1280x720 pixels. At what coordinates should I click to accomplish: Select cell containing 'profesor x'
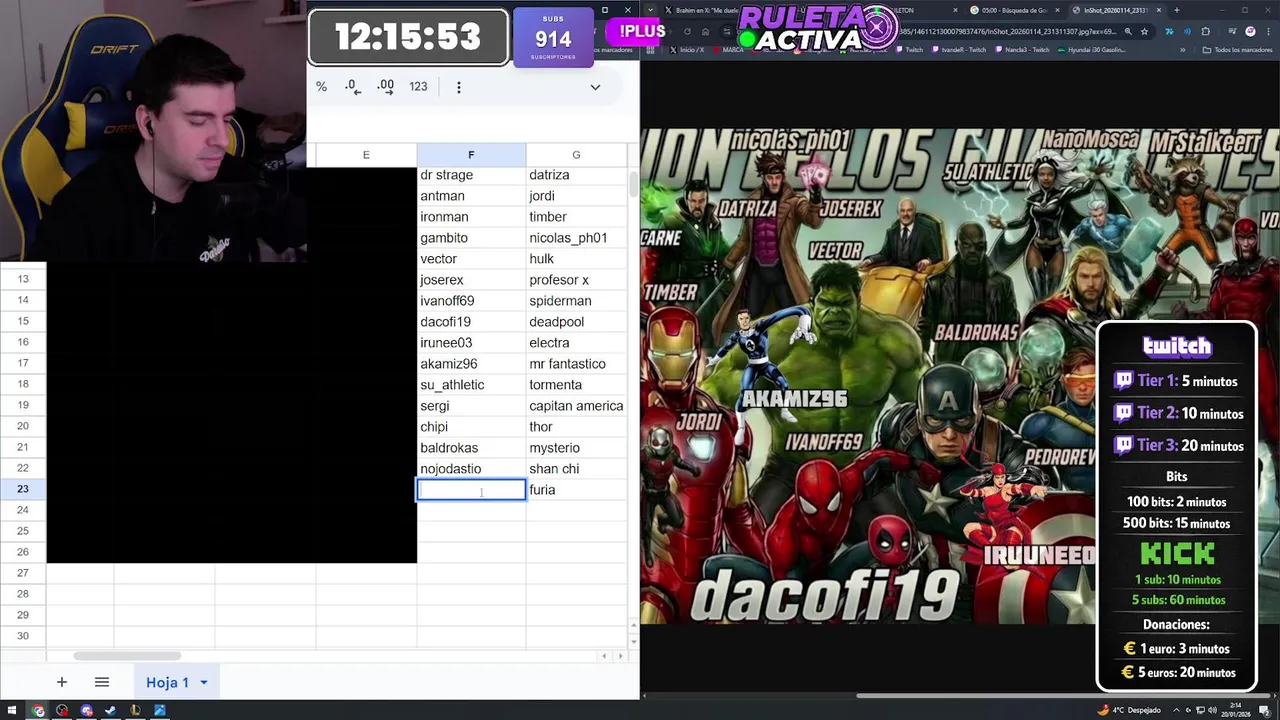[576, 280]
